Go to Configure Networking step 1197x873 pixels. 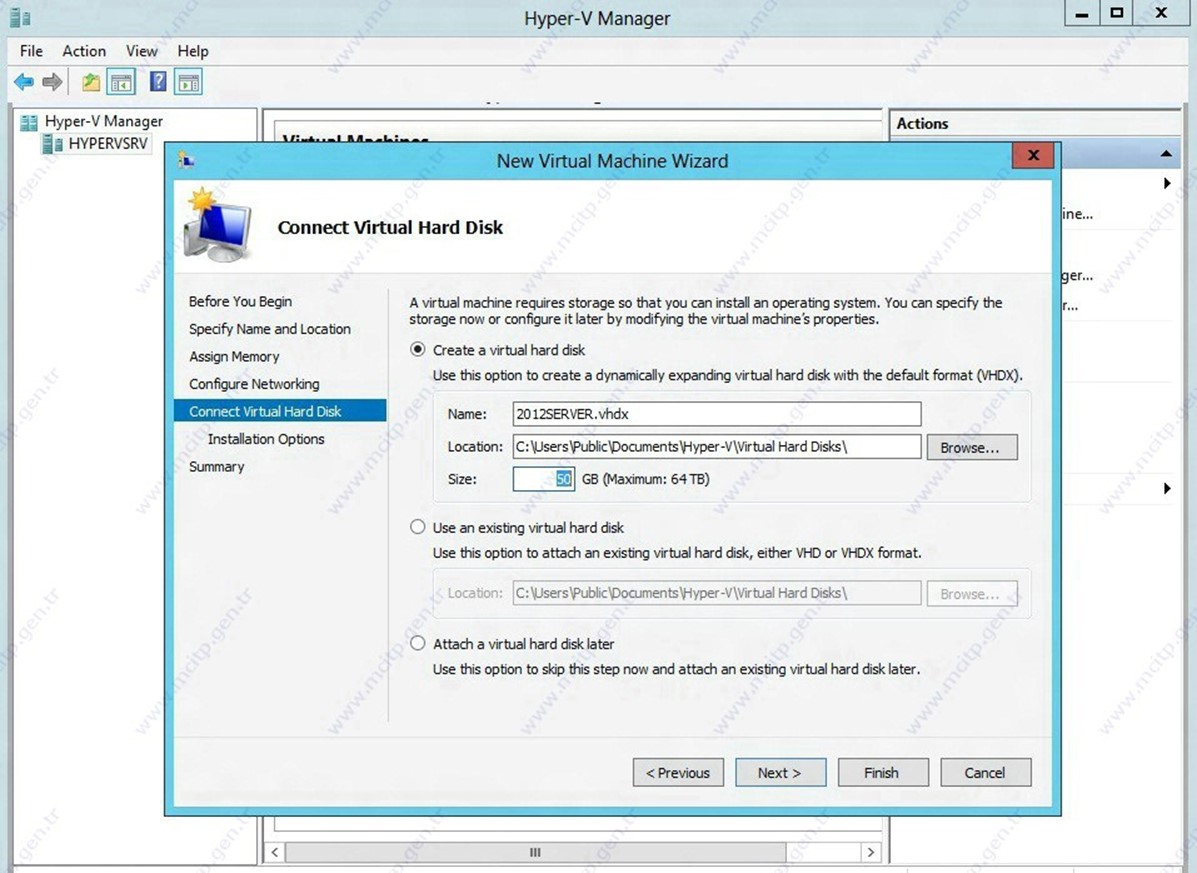pos(254,384)
